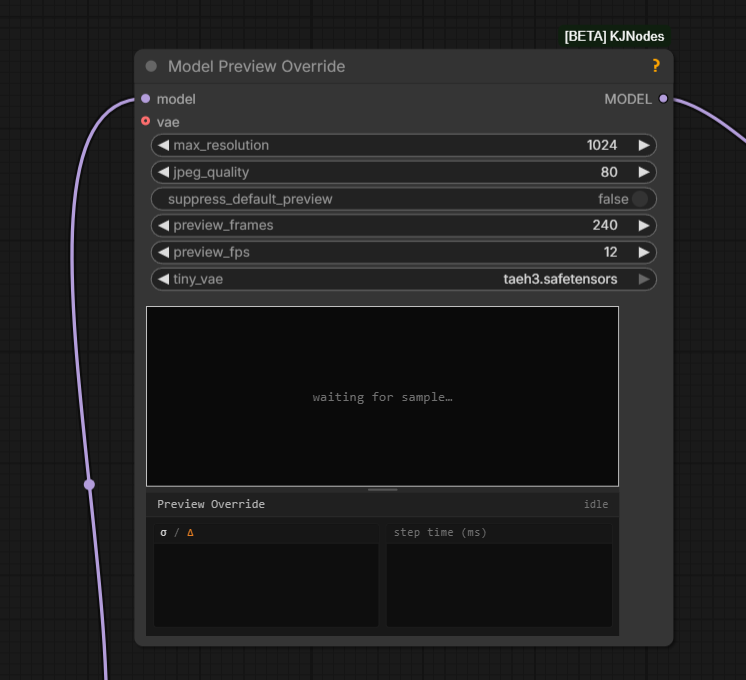
Task: Collapse node using the gray title dot
Action: [151, 66]
